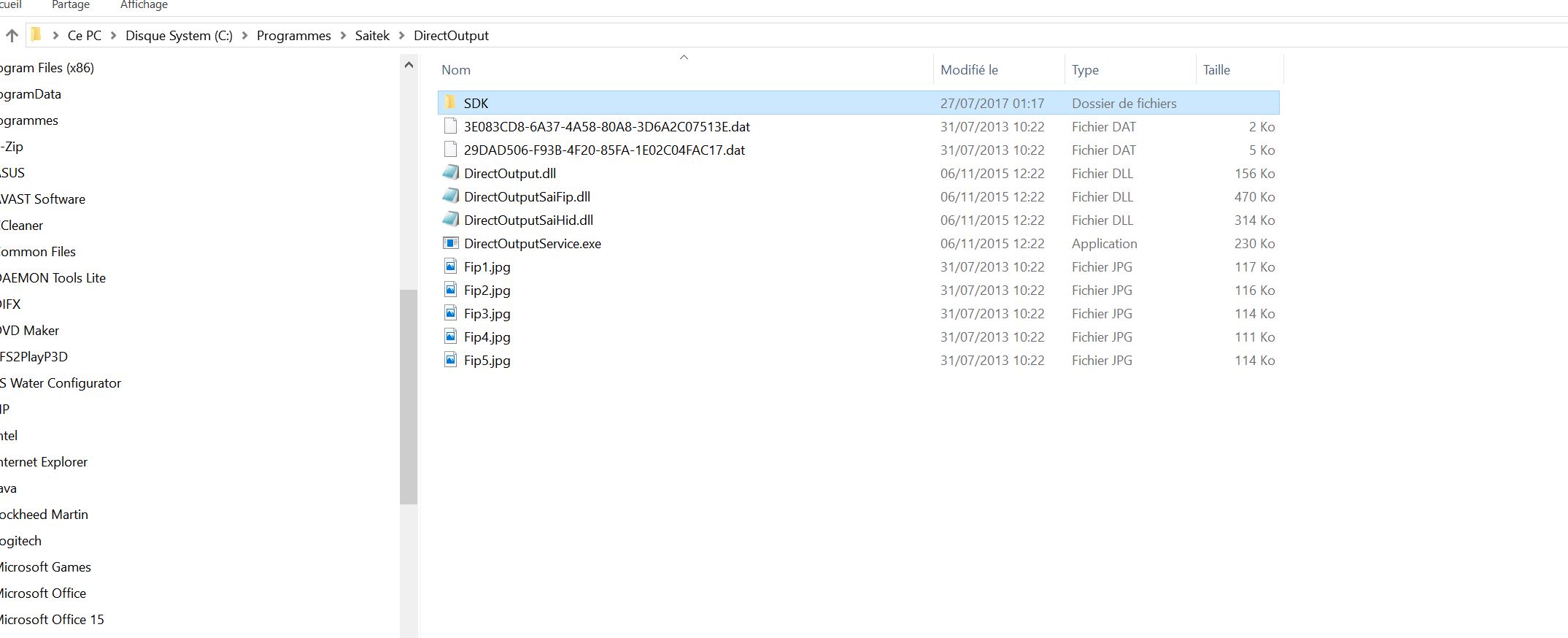Select DirectOutputSaiFip.dll file name

[x=527, y=196]
